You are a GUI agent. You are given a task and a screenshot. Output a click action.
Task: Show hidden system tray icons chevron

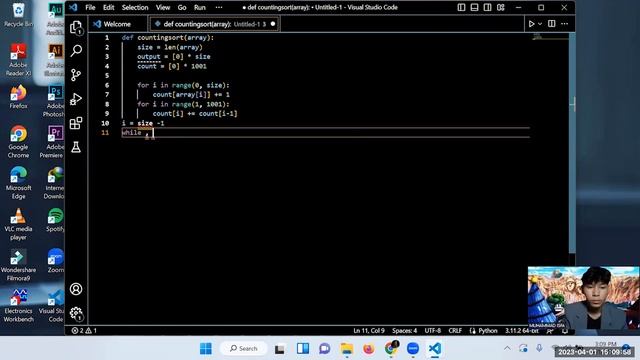pos(507,348)
